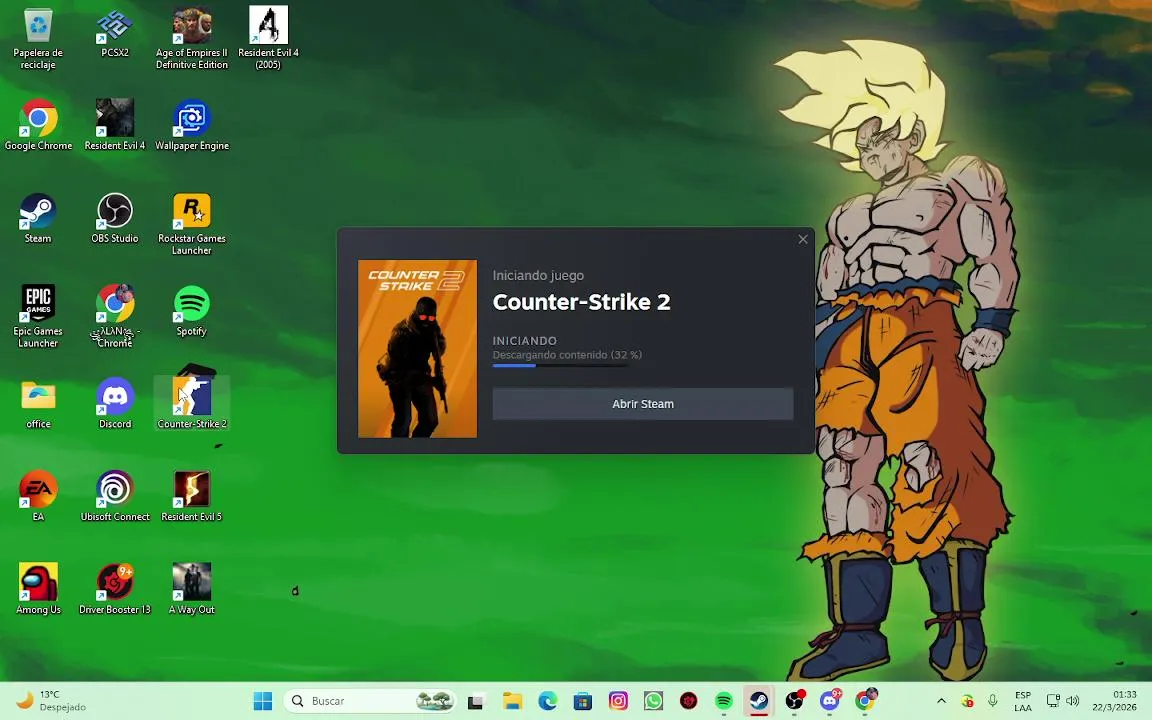Open the red gear app on the taskbar

pos(688,701)
